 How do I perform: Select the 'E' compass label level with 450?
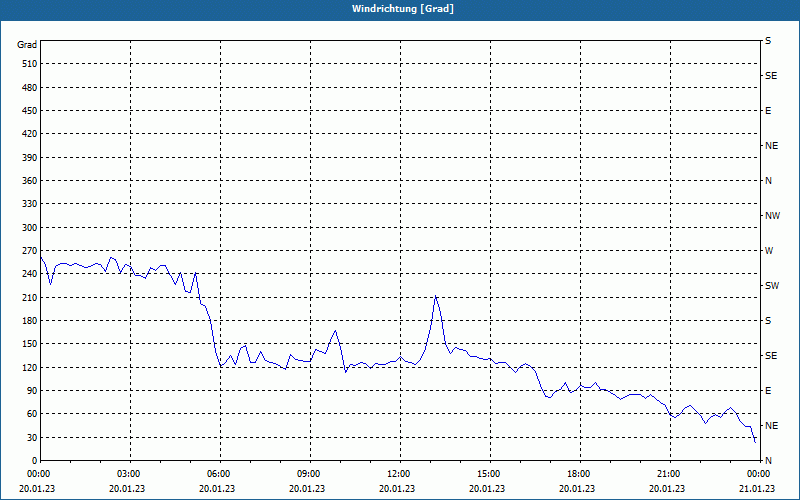click(x=768, y=111)
